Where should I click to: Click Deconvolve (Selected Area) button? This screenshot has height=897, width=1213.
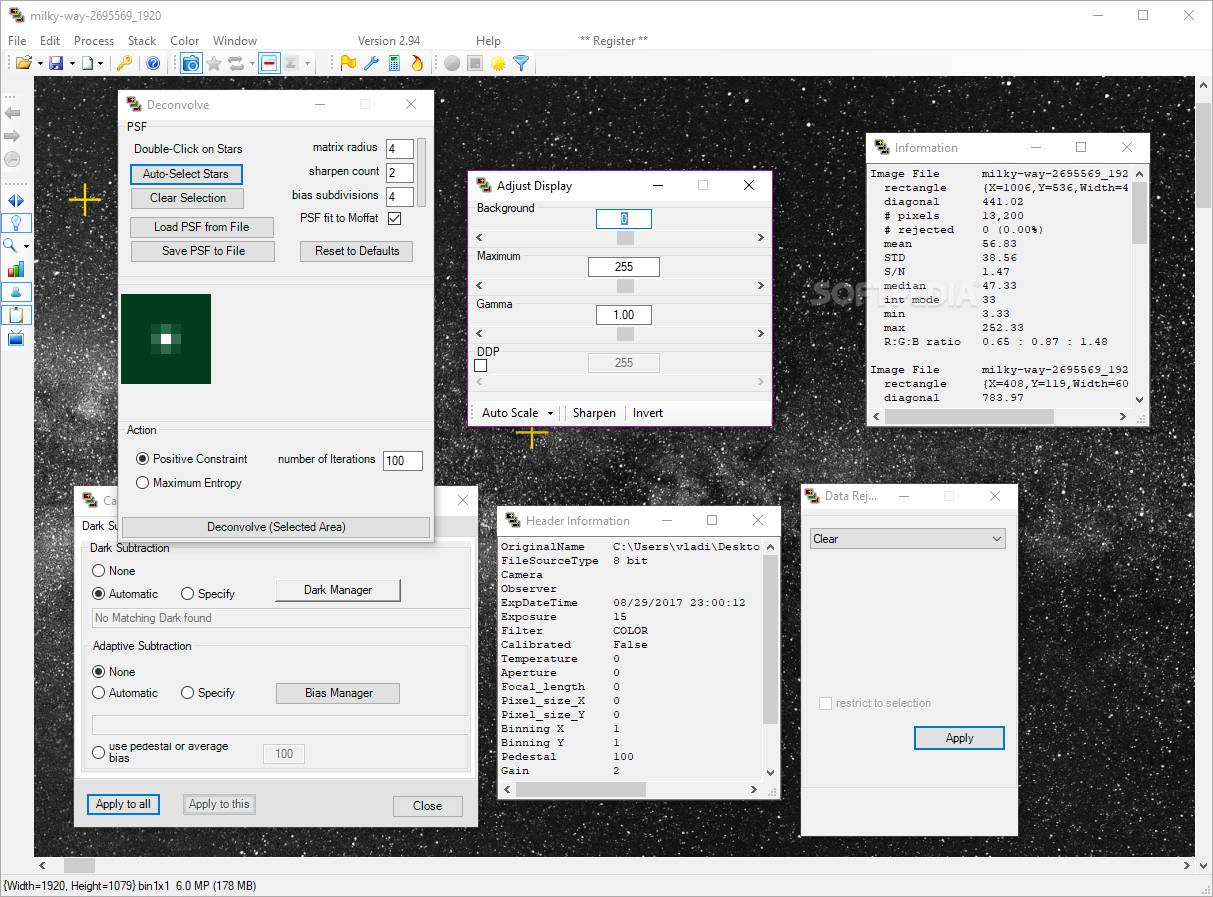point(276,527)
